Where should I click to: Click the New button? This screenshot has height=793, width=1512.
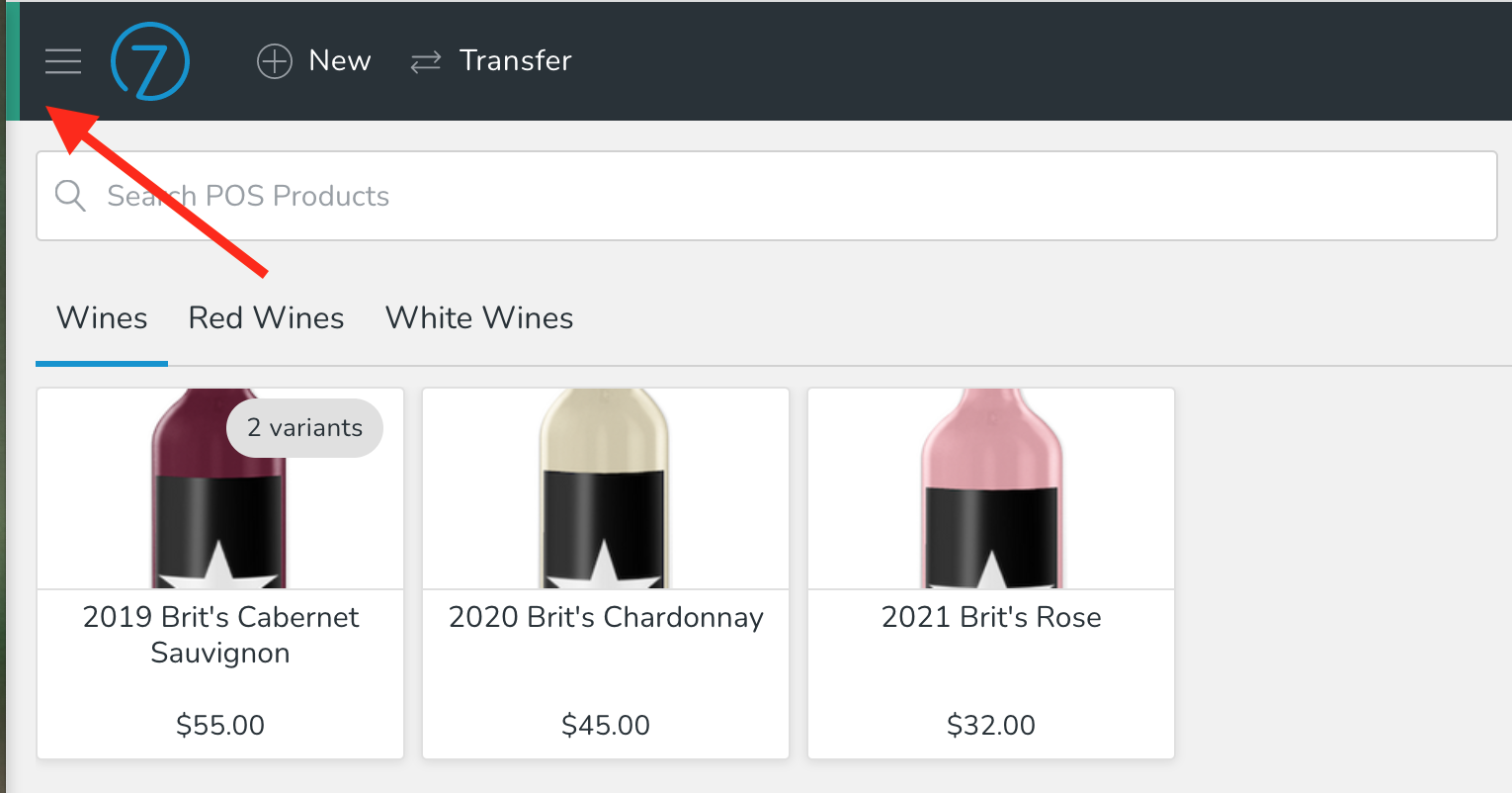coord(314,60)
